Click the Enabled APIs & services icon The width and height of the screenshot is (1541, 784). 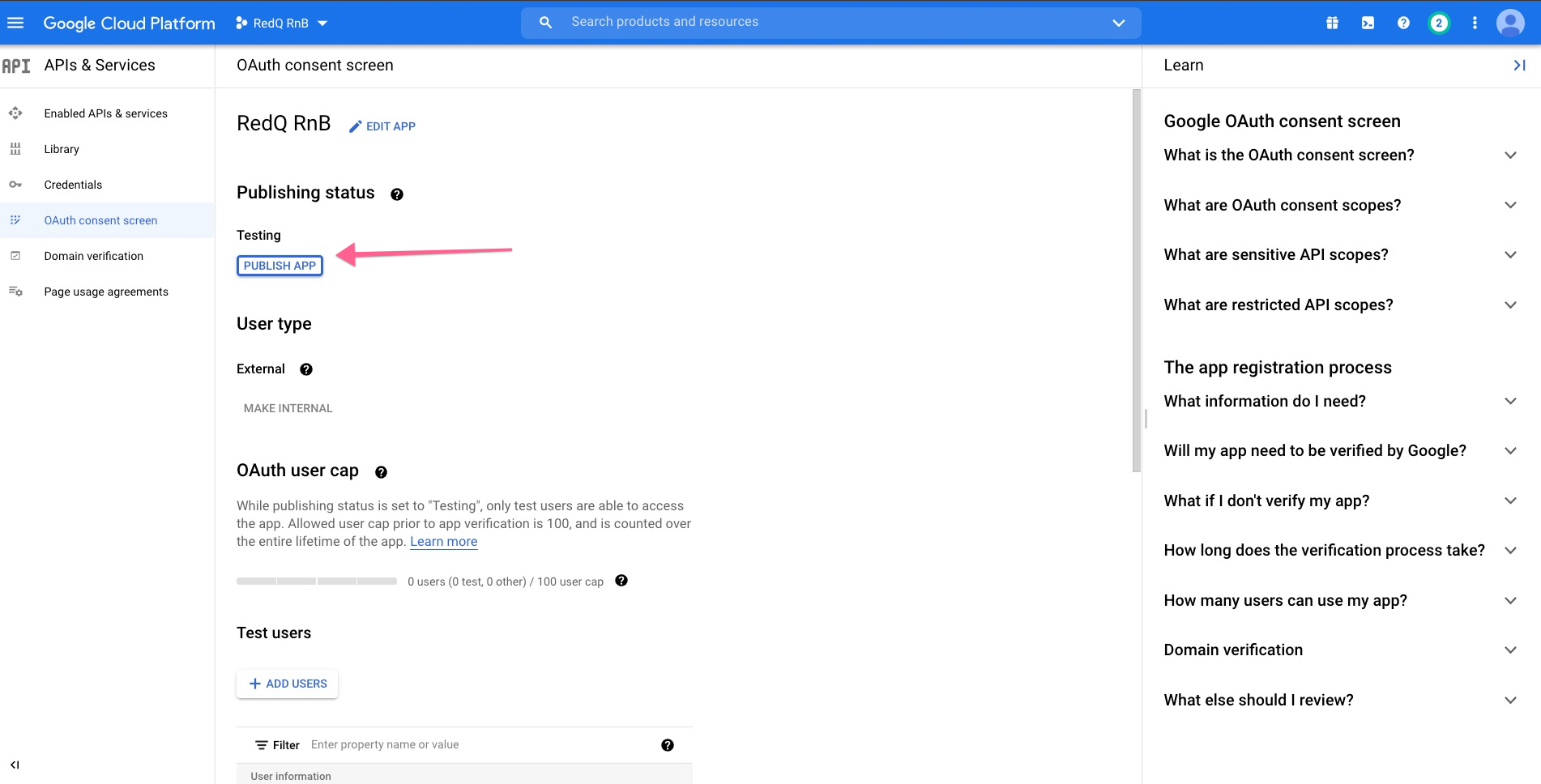click(x=15, y=113)
